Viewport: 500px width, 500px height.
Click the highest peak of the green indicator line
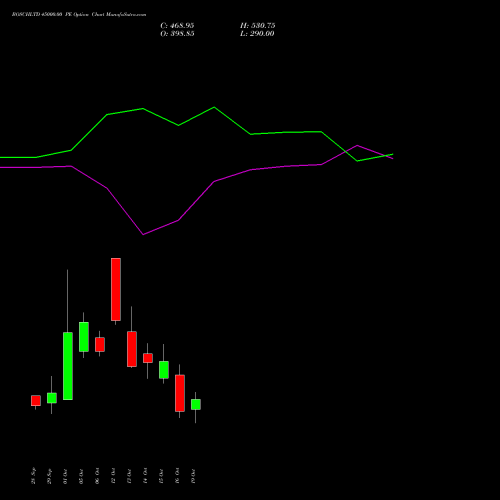point(214,107)
